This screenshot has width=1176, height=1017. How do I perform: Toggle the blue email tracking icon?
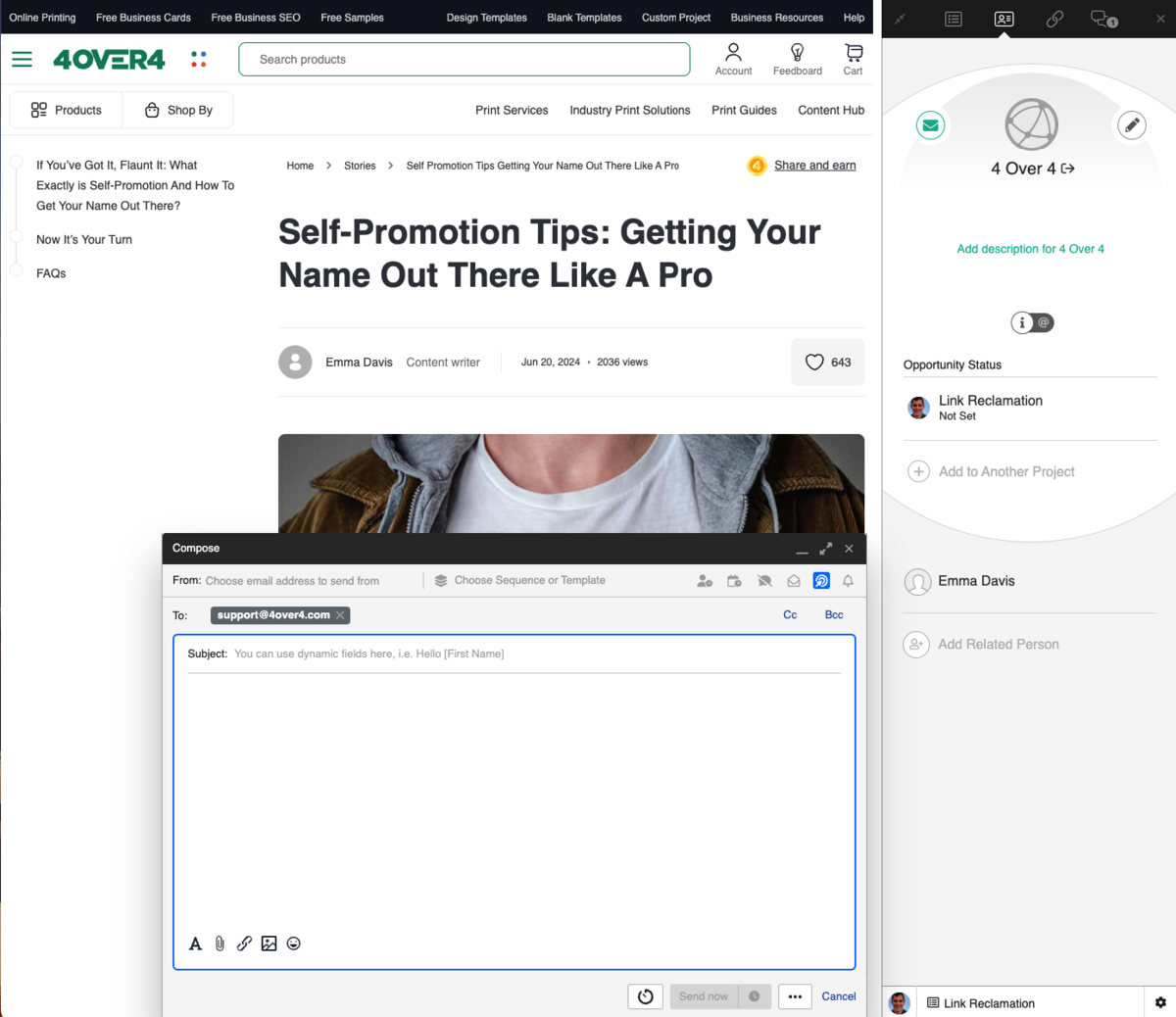point(821,581)
